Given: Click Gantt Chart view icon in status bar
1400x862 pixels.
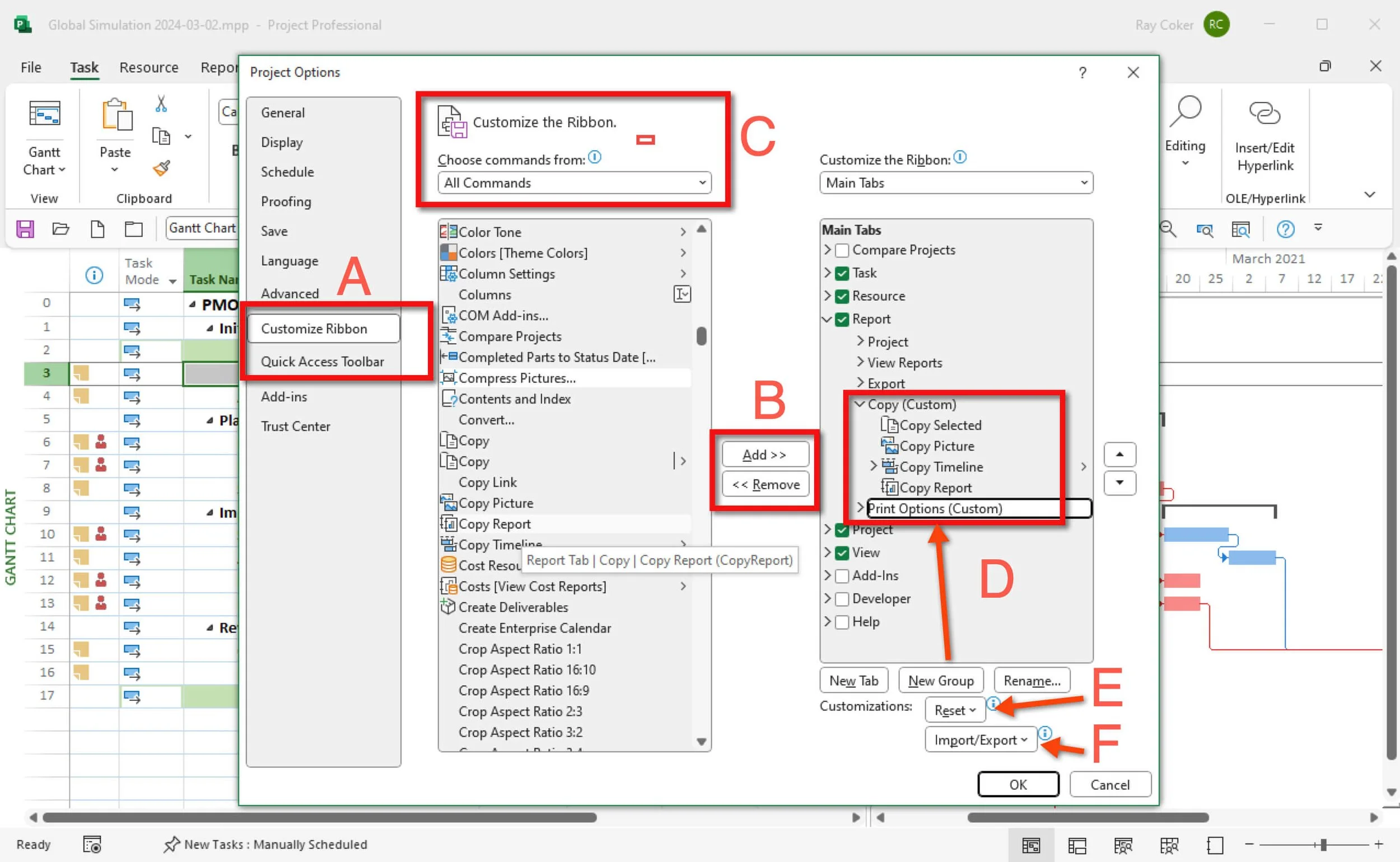Looking at the screenshot, I should click(1030, 845).
